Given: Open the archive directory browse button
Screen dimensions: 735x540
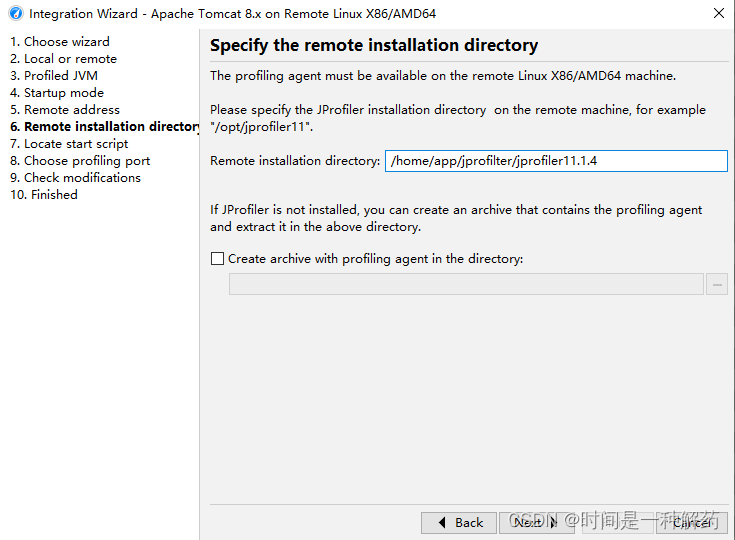Looking at the screenshot, I should point(717,284).
